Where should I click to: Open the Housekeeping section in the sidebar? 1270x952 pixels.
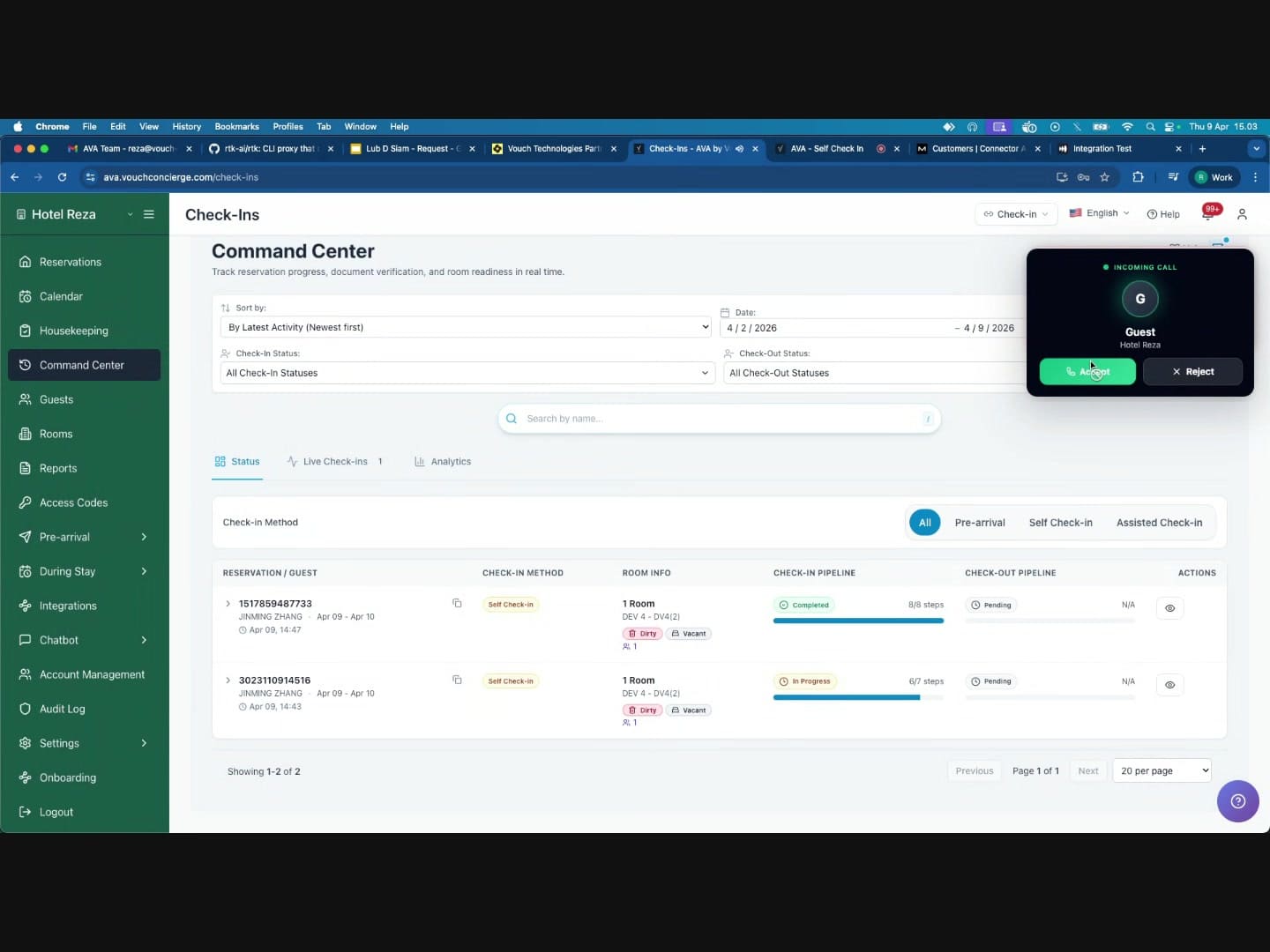click(x=73, y=331)
